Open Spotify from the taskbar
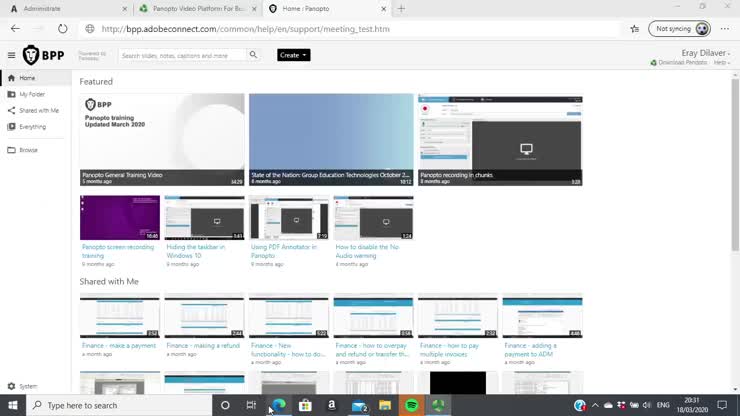The image size is (740, 416). [411, 405]
